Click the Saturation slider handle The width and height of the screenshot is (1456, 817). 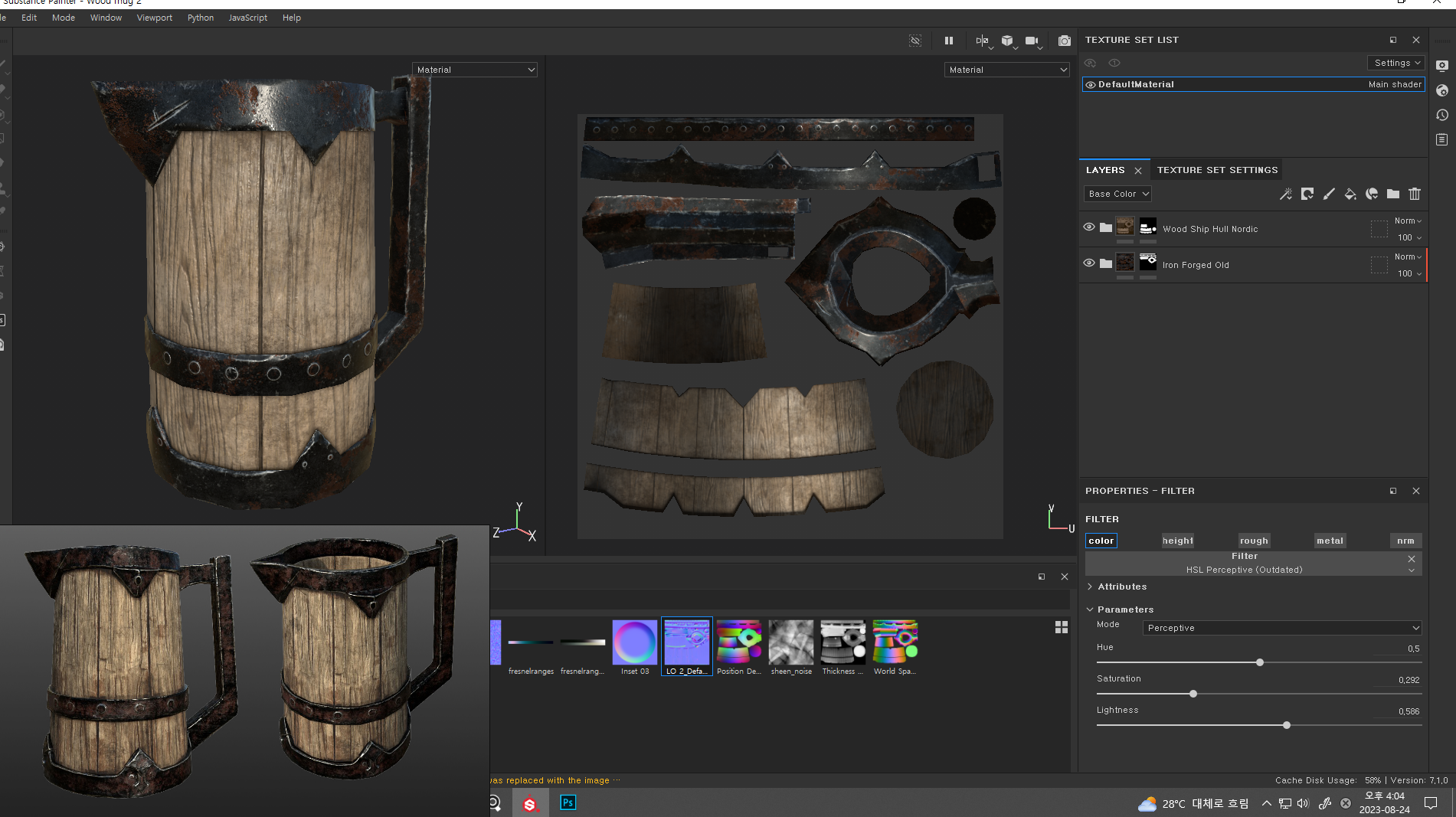pyautogui.click(x=1193, y=694)
